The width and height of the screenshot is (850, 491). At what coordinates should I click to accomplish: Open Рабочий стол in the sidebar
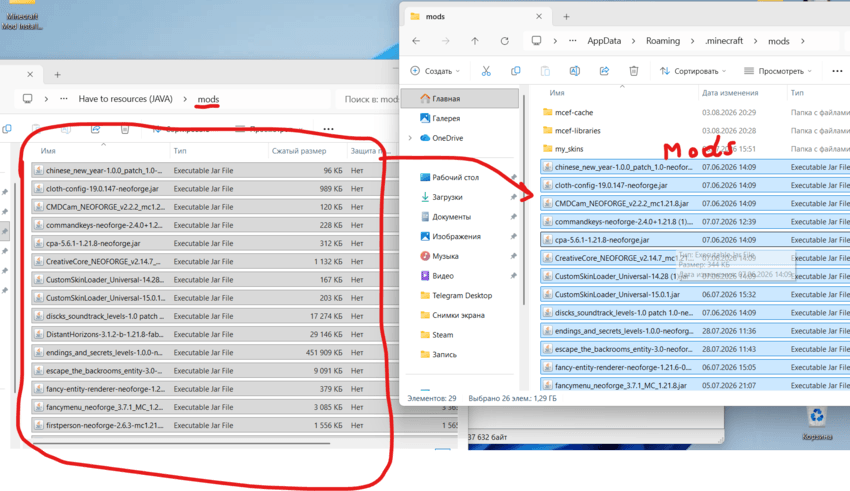click(x=455, y=177)
